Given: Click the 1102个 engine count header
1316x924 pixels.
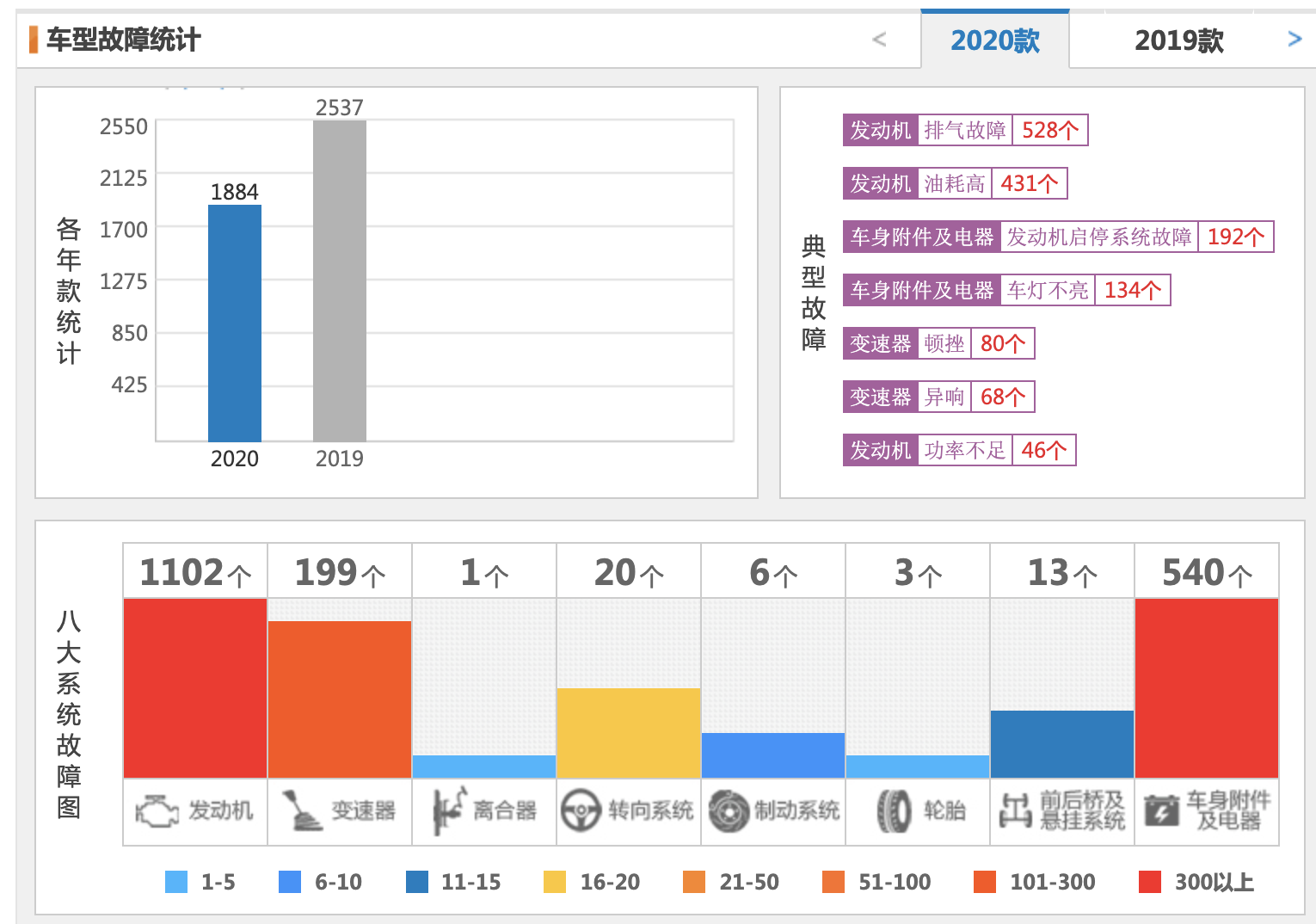Looking at the screenshot, I should pyautogui.click(x=195, y=572).
